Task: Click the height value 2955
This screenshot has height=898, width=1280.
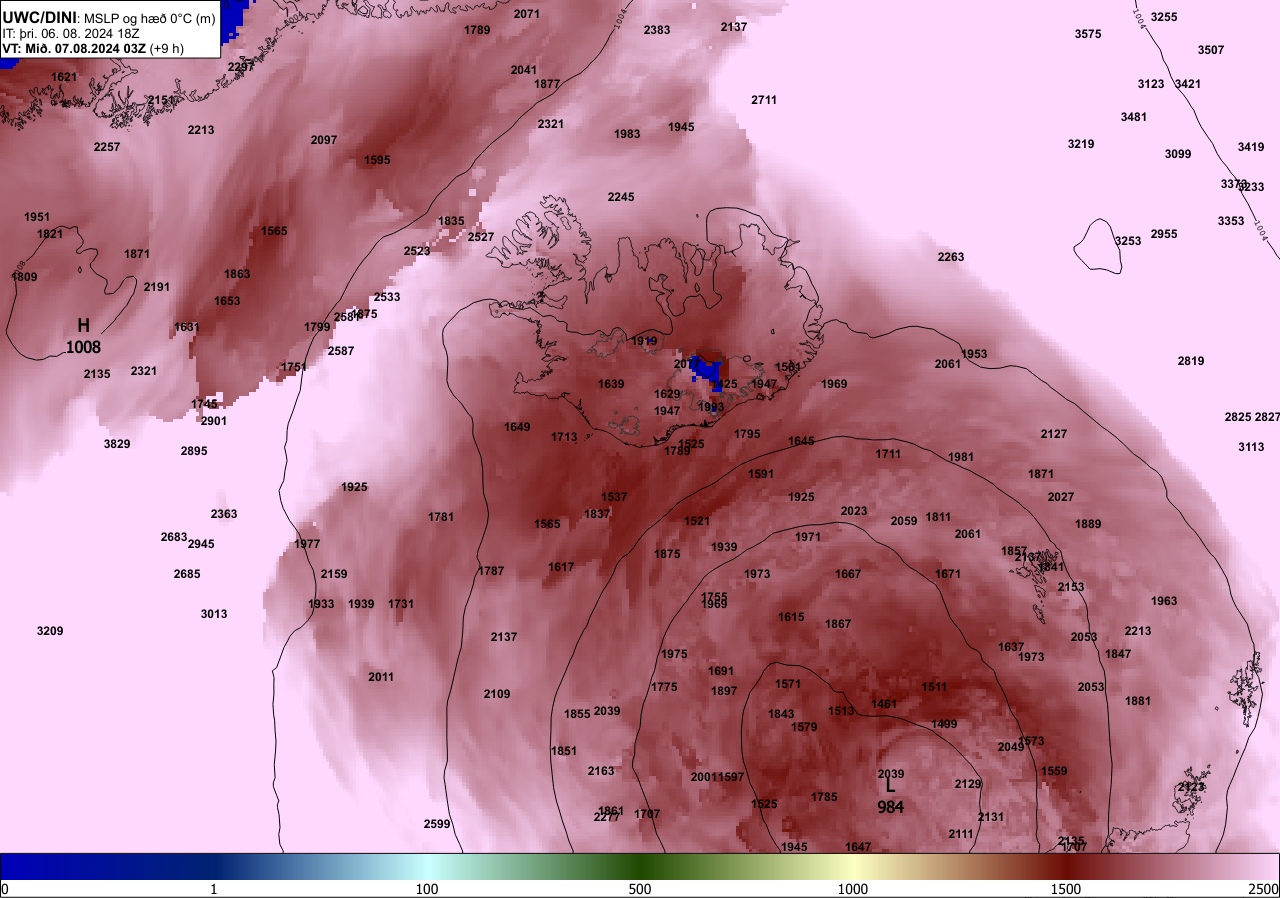Action: tap(1164, 234)
